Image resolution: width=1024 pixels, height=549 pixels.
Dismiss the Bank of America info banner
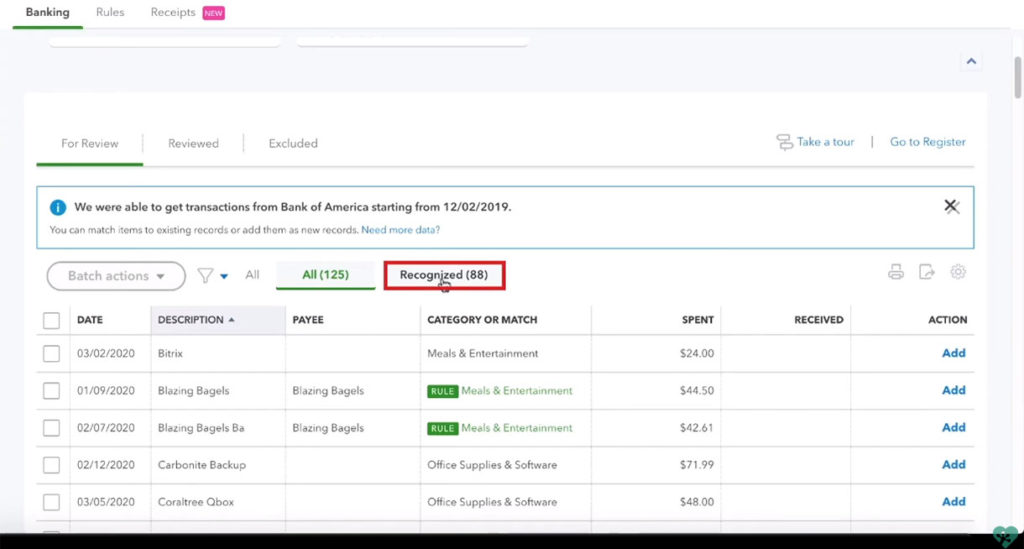coord(951,206)
